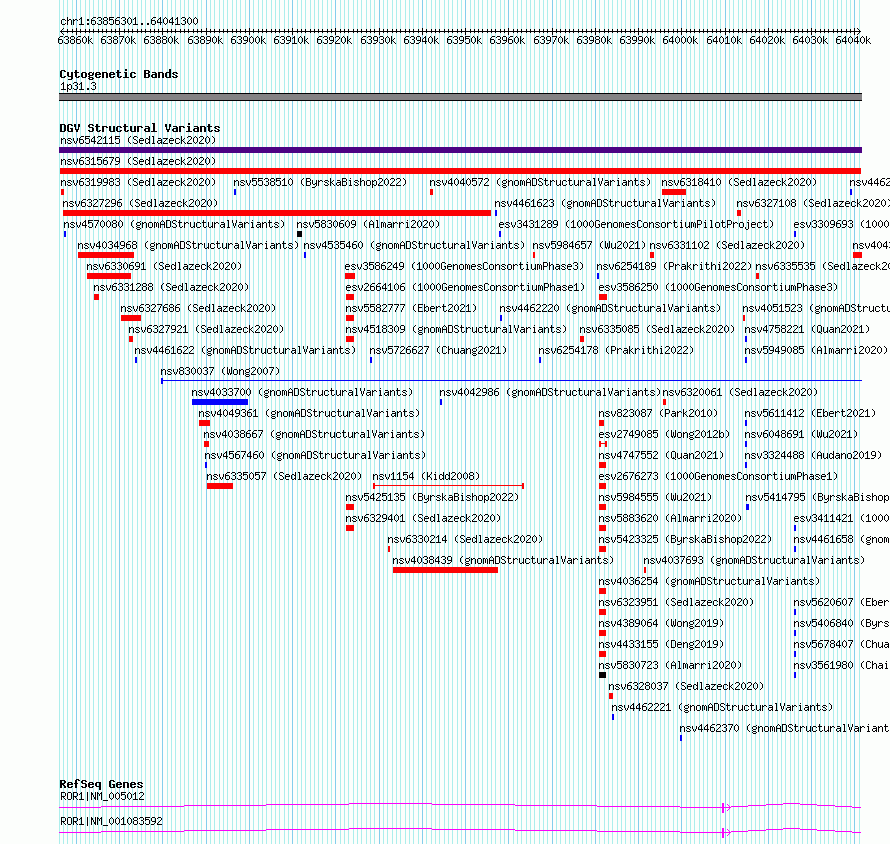
Task: Open the nsv4518309 gnomAD label
Action: pyautogui.click(x=456, y=329)
